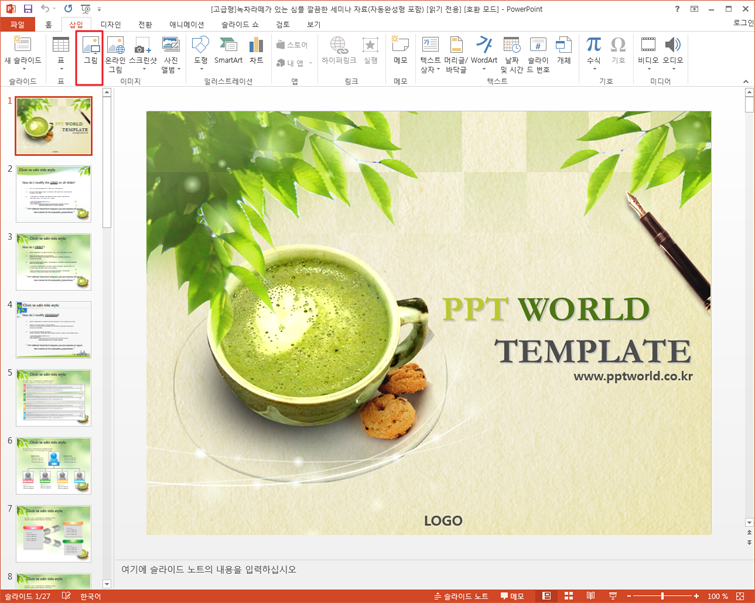Viewport: 755px width, 603px height.
Task: Open the 내 앱 (My Apps) button
Action: tap(294, 63)
